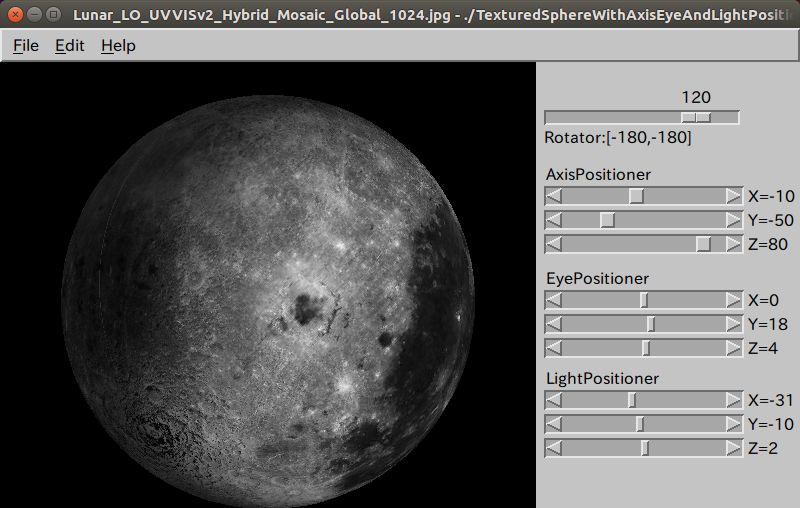Click the Z=80 value label

[x=768, y=244]
